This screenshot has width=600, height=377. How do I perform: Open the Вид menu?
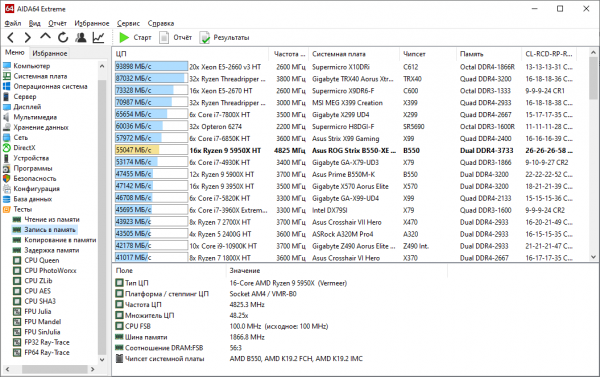coord(34,23)
